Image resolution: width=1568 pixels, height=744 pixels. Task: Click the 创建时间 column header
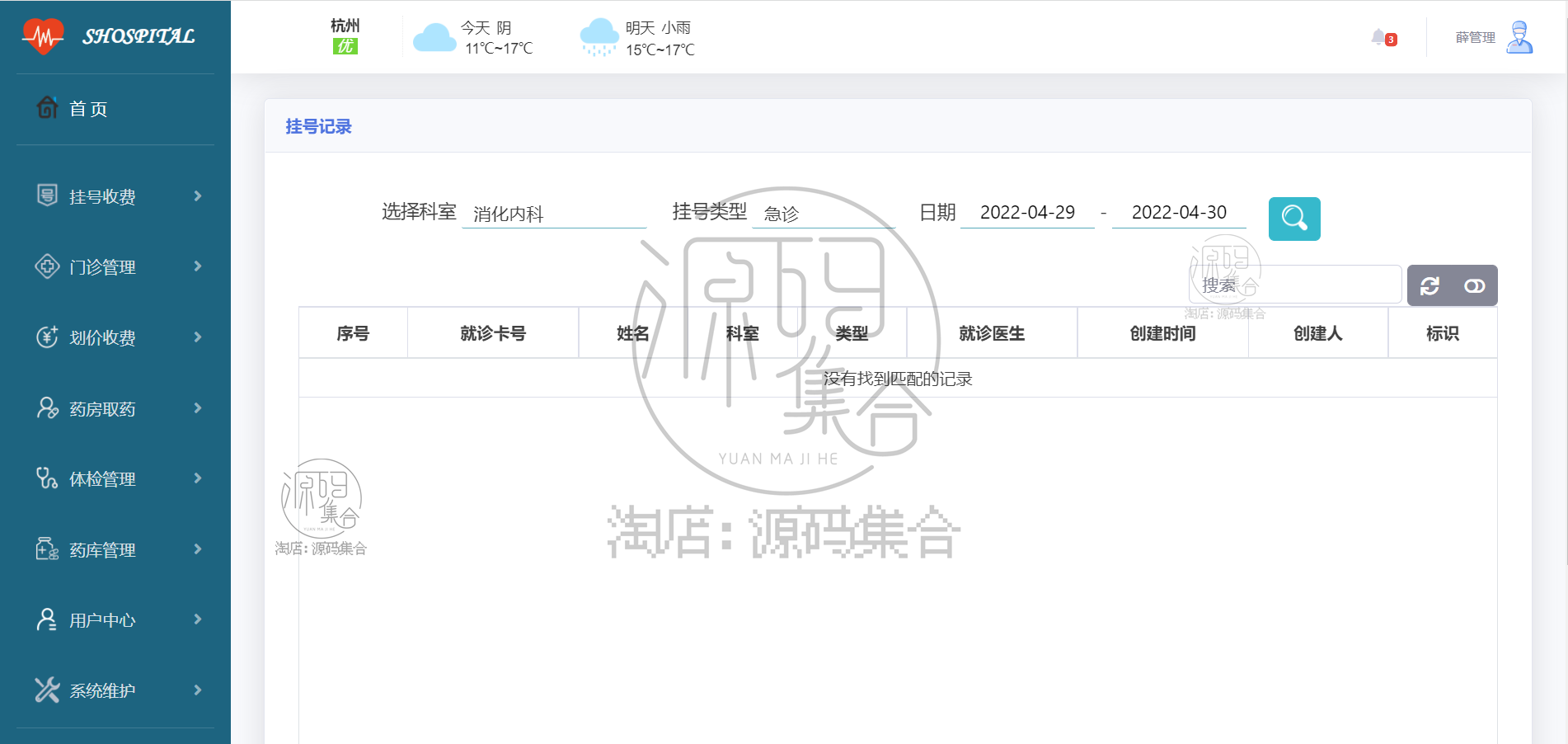[1162, 333]
